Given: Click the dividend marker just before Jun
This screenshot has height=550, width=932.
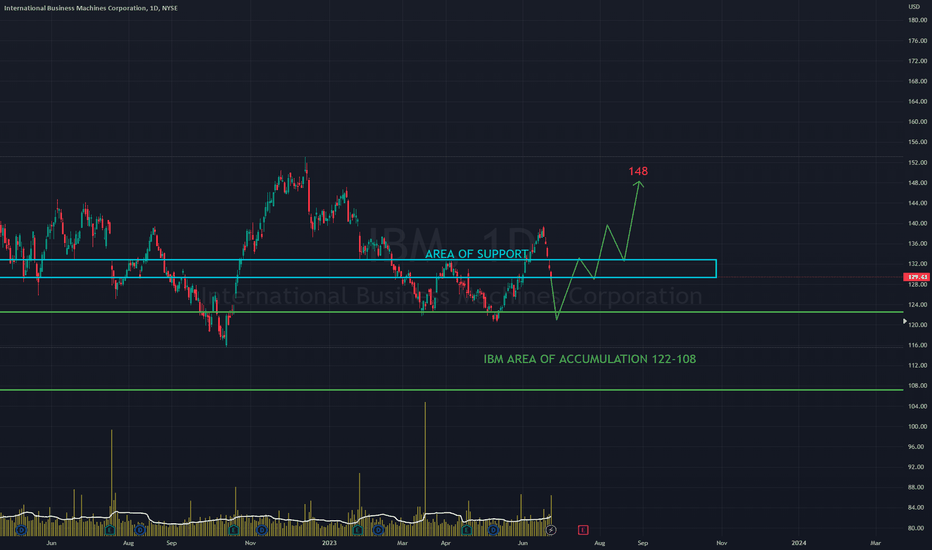Looking at the screenshot, I should pyautogui.click(x=21, y=530).
